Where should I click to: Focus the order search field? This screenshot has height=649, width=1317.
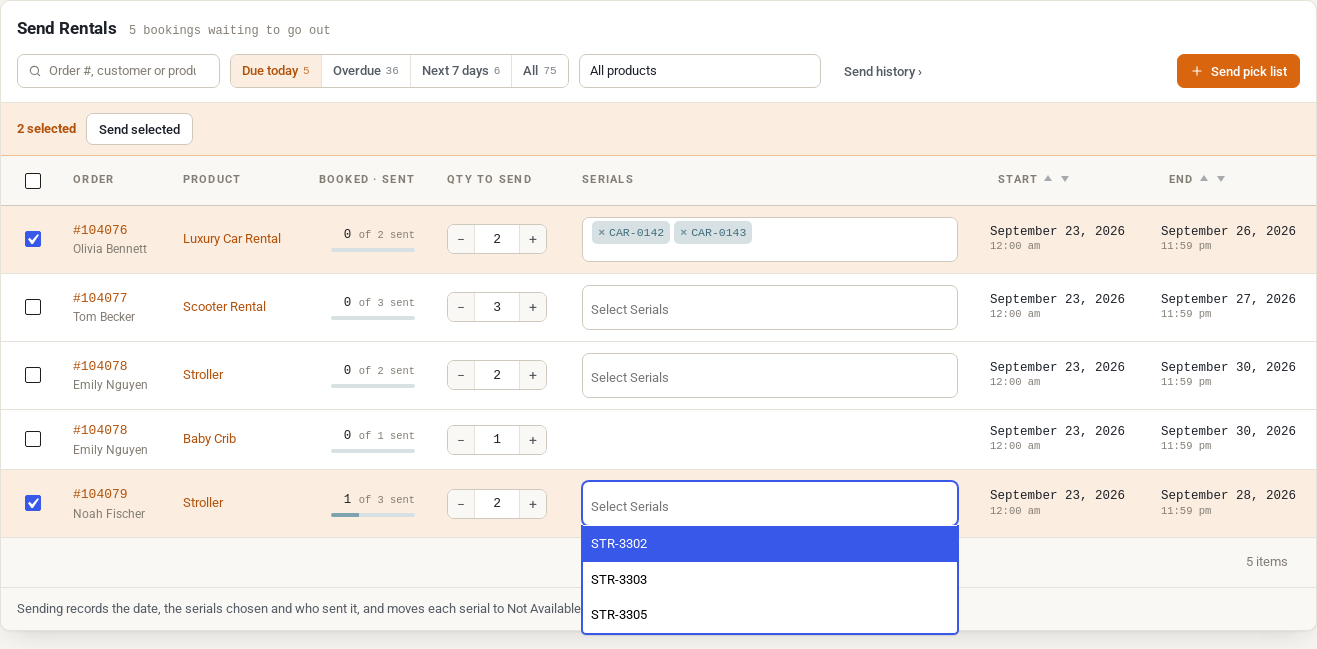[118, 71]
